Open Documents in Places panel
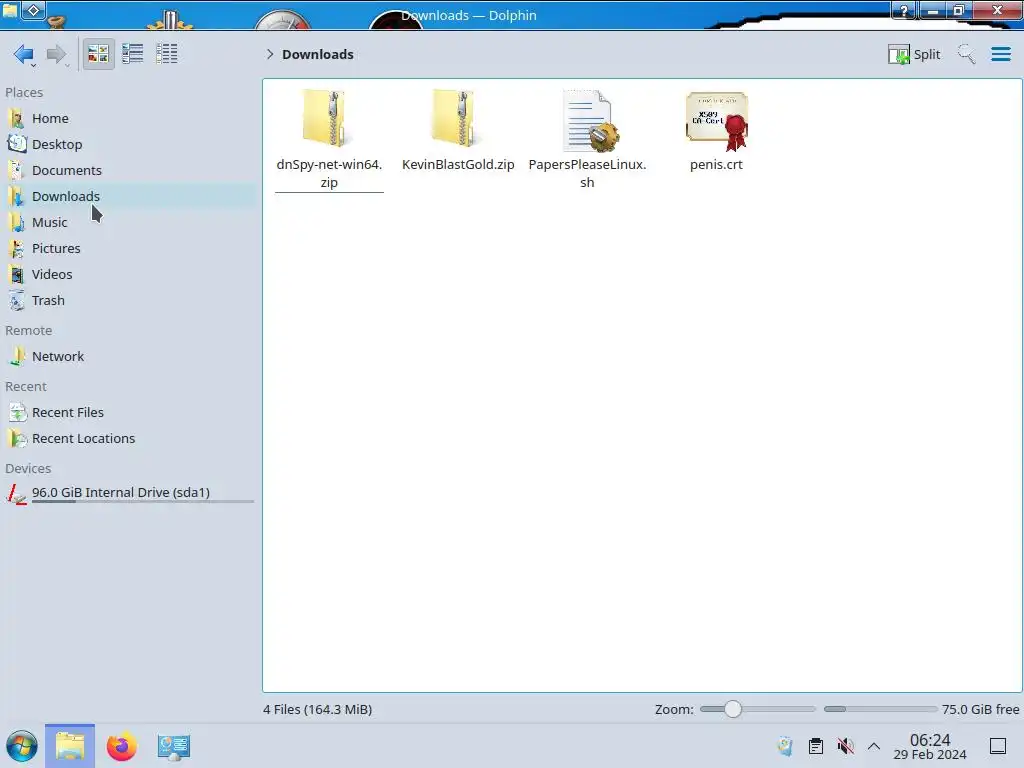This screenshot has width=1024, height=768. (129, 170)
